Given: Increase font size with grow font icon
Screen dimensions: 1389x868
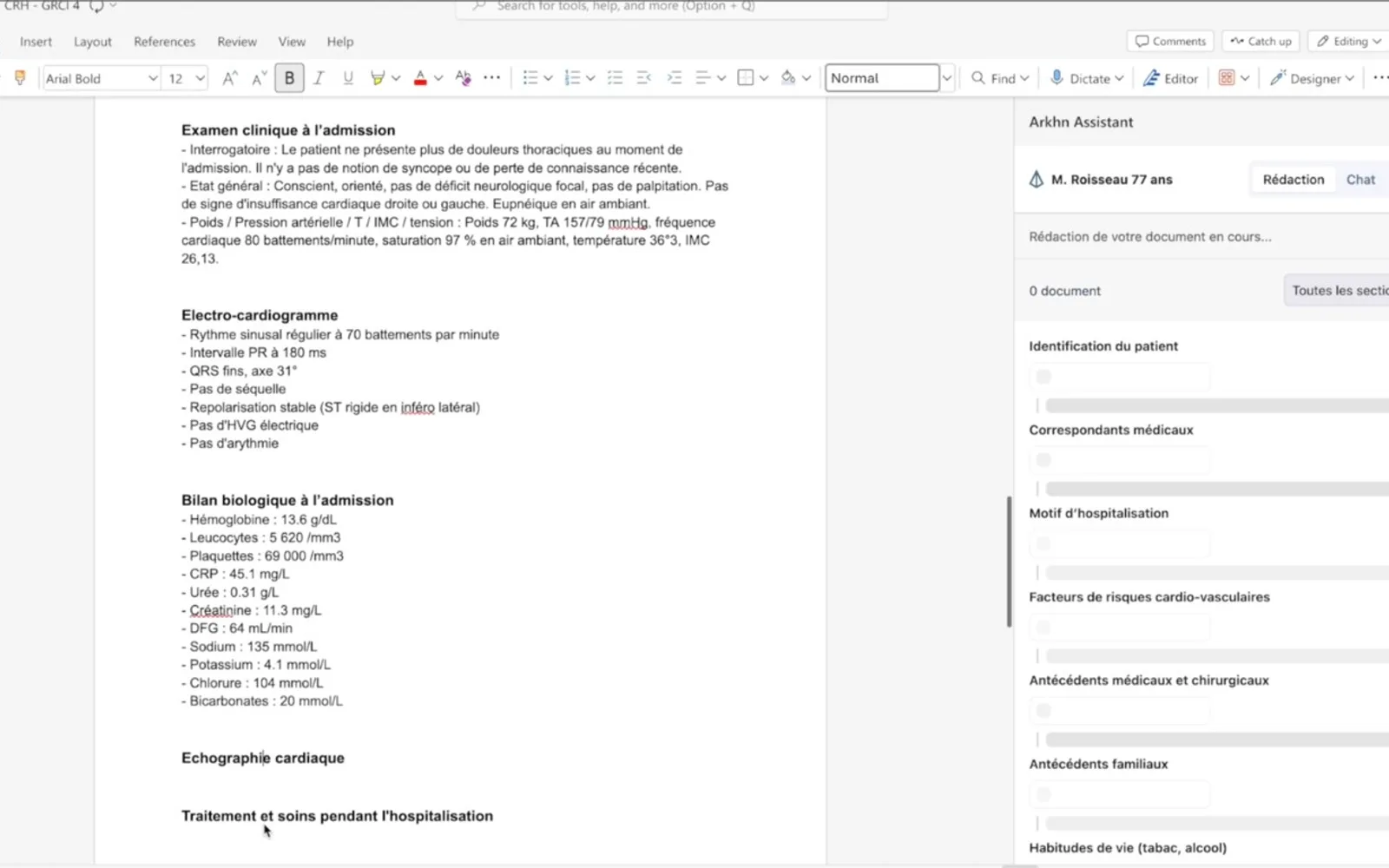Looking at the screenshot, I should (230, 78).
